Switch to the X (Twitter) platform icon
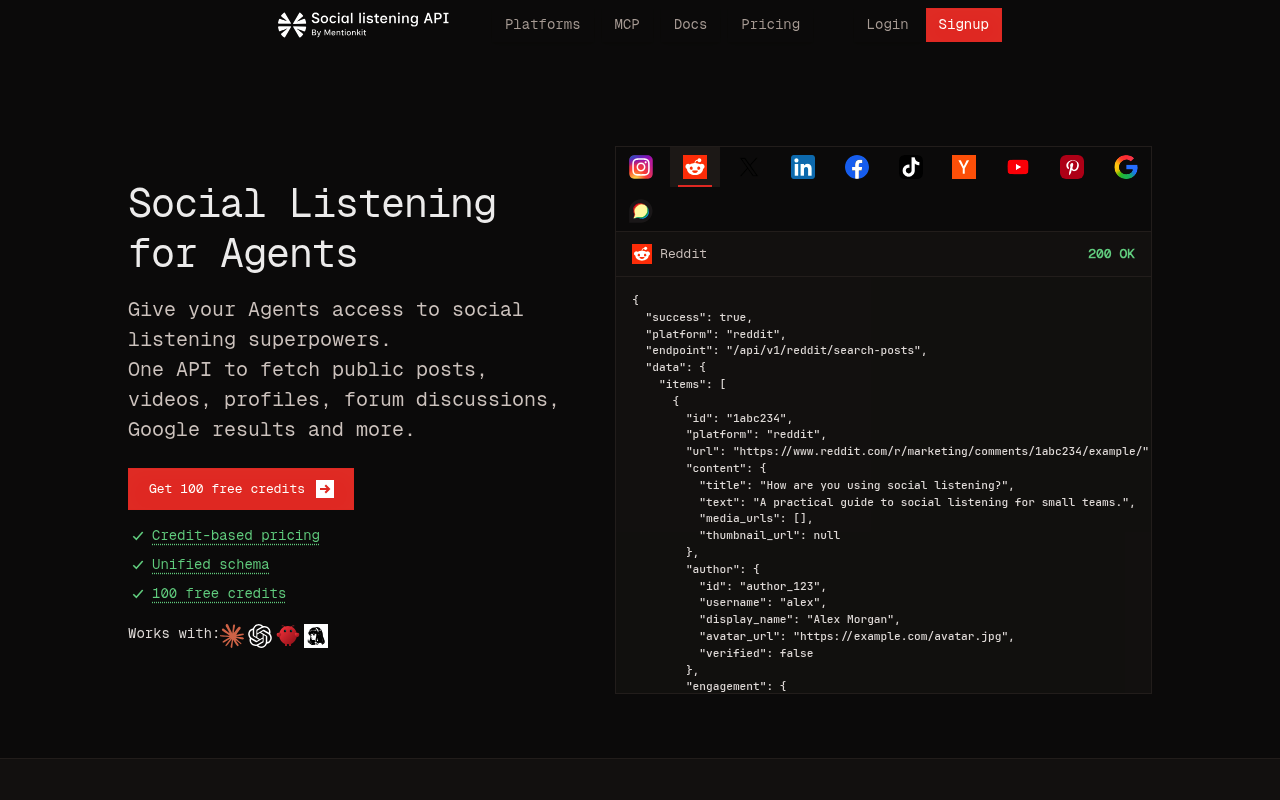The height and width of the screenshot is (800, 1280). pos(749,167)
